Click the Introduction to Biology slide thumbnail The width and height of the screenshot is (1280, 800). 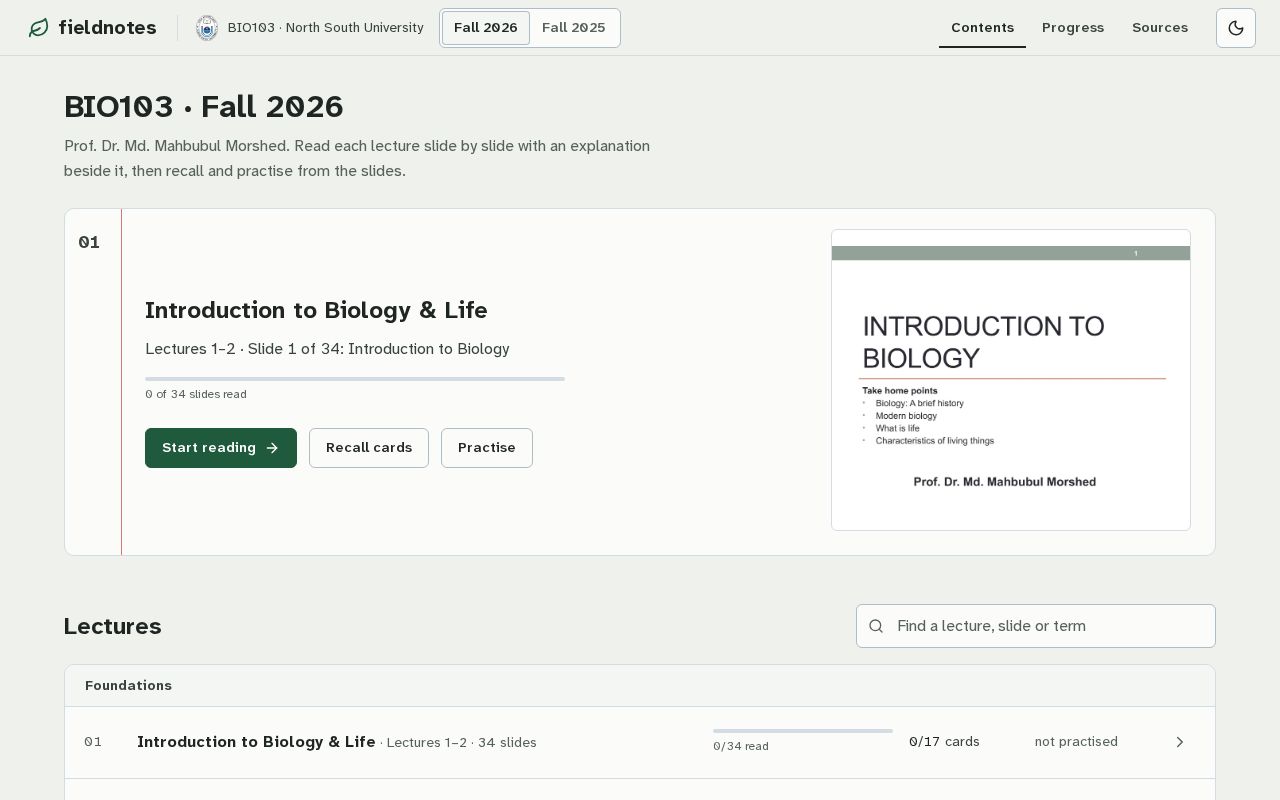(x=1011, y=380)
